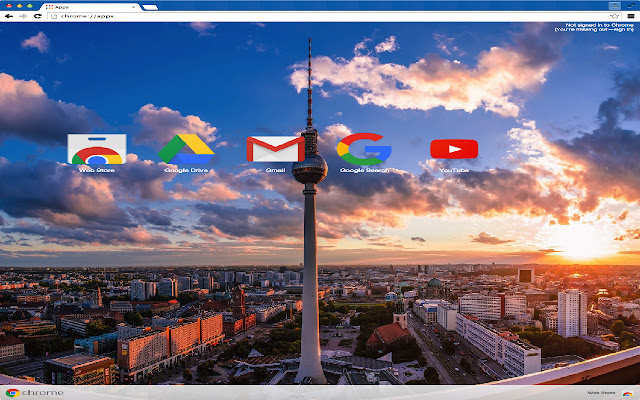
Task: Click the forward navigation arrow
Action: [x=23, y=16]
